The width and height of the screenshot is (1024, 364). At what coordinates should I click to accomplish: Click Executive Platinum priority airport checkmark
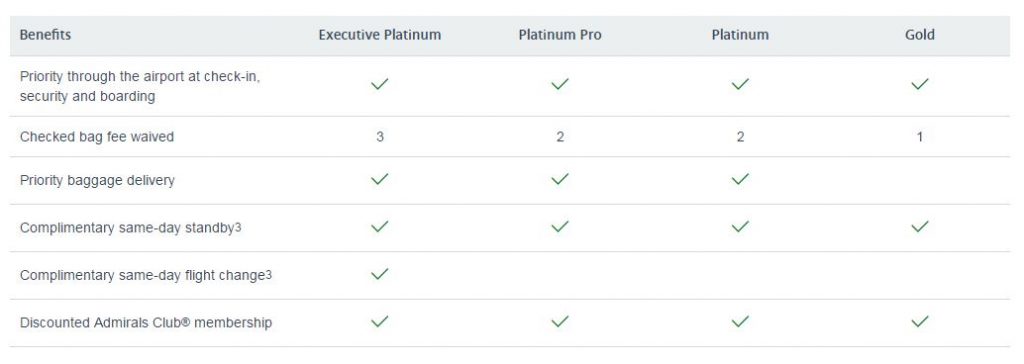coord(379,84)
